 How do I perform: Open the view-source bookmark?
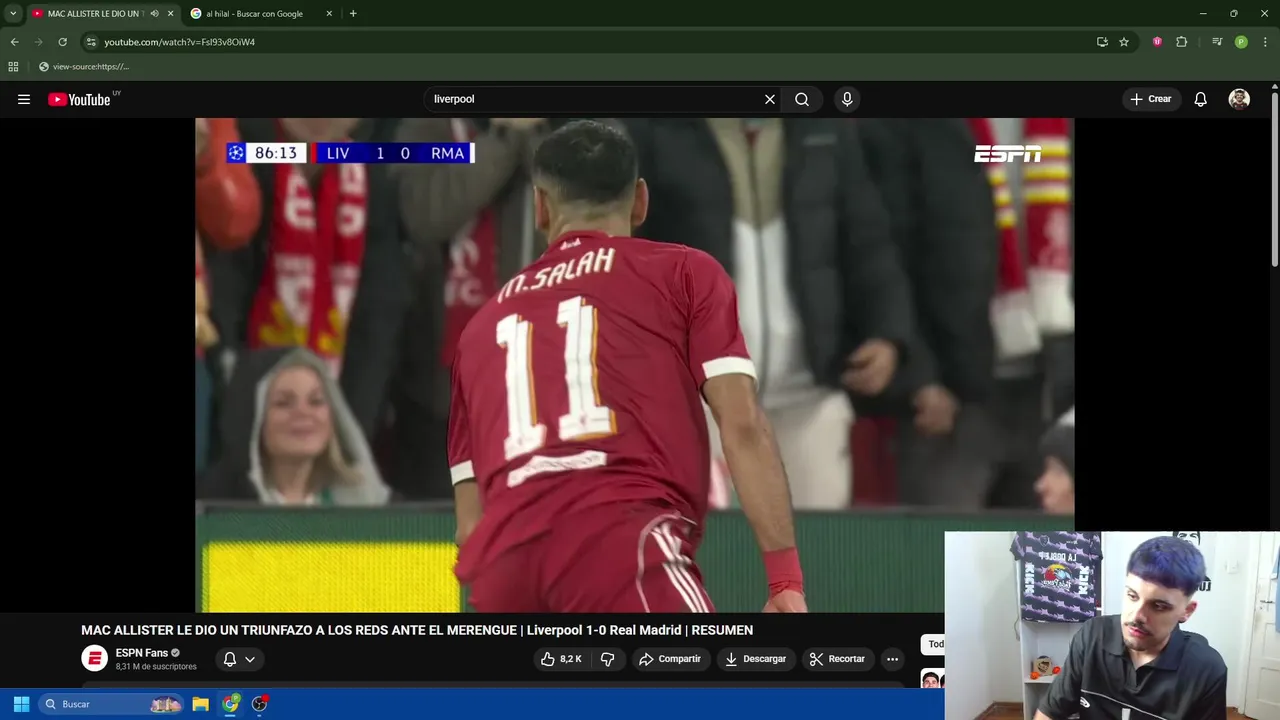[x=84, y=67]
